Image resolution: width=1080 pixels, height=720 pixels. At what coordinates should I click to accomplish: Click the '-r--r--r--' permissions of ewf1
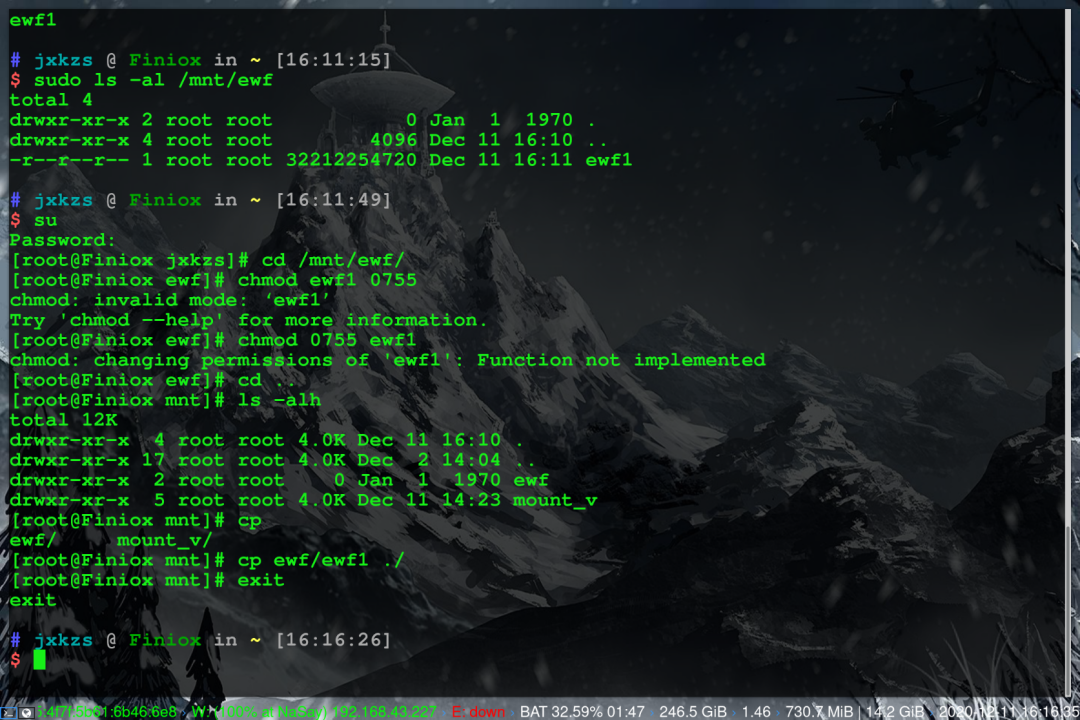69,160
